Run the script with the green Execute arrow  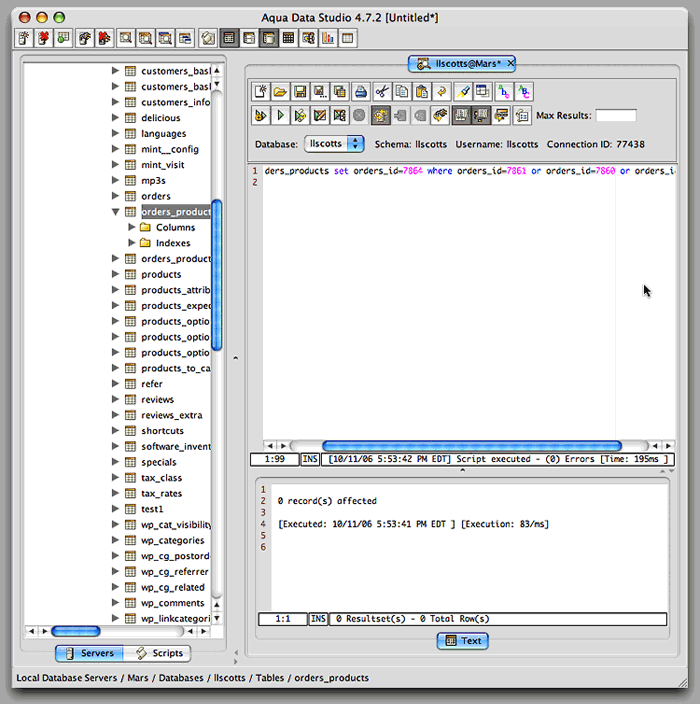pos(280,115)
